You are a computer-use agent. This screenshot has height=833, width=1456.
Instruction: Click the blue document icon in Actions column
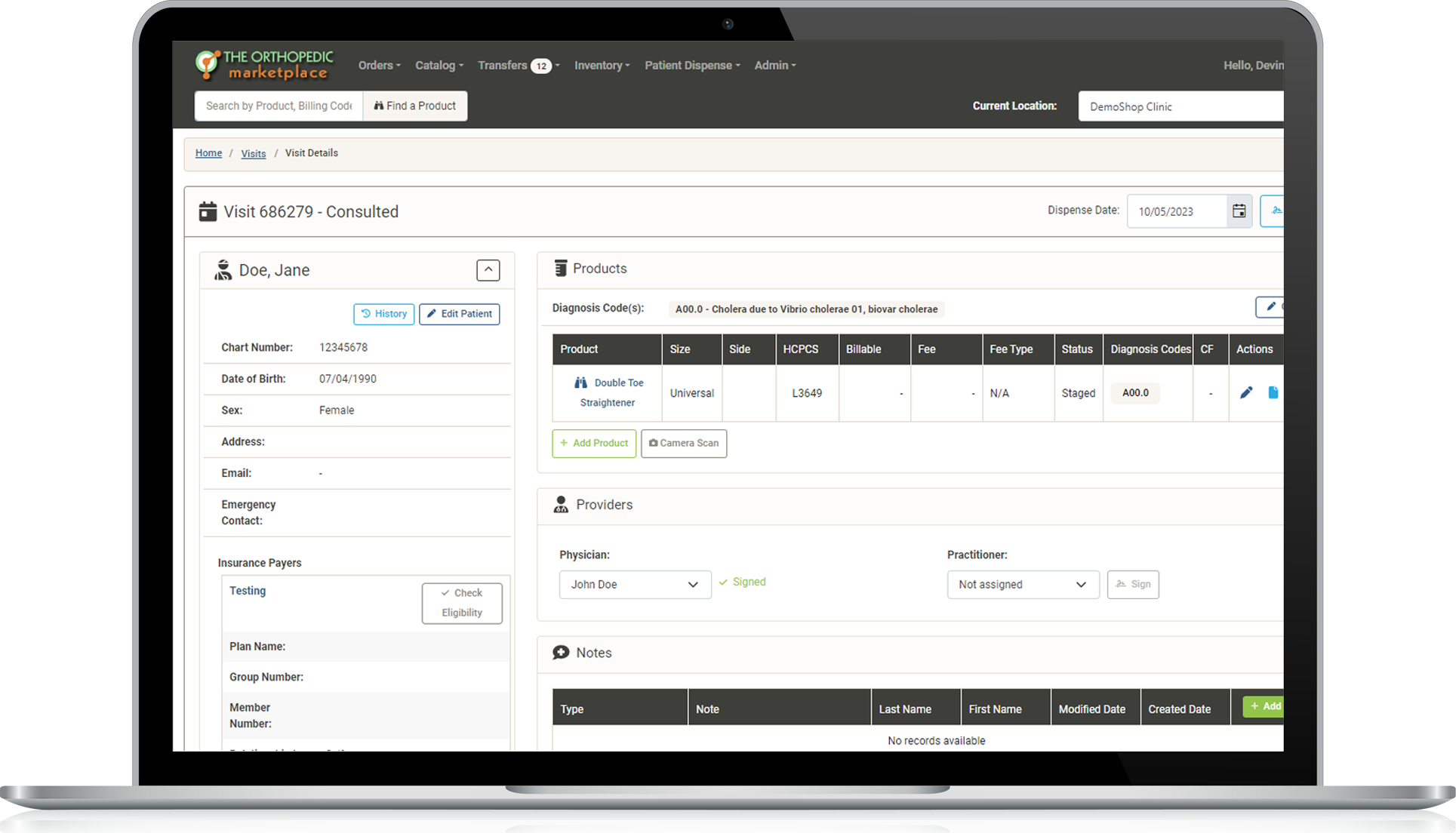[1273, 392]
